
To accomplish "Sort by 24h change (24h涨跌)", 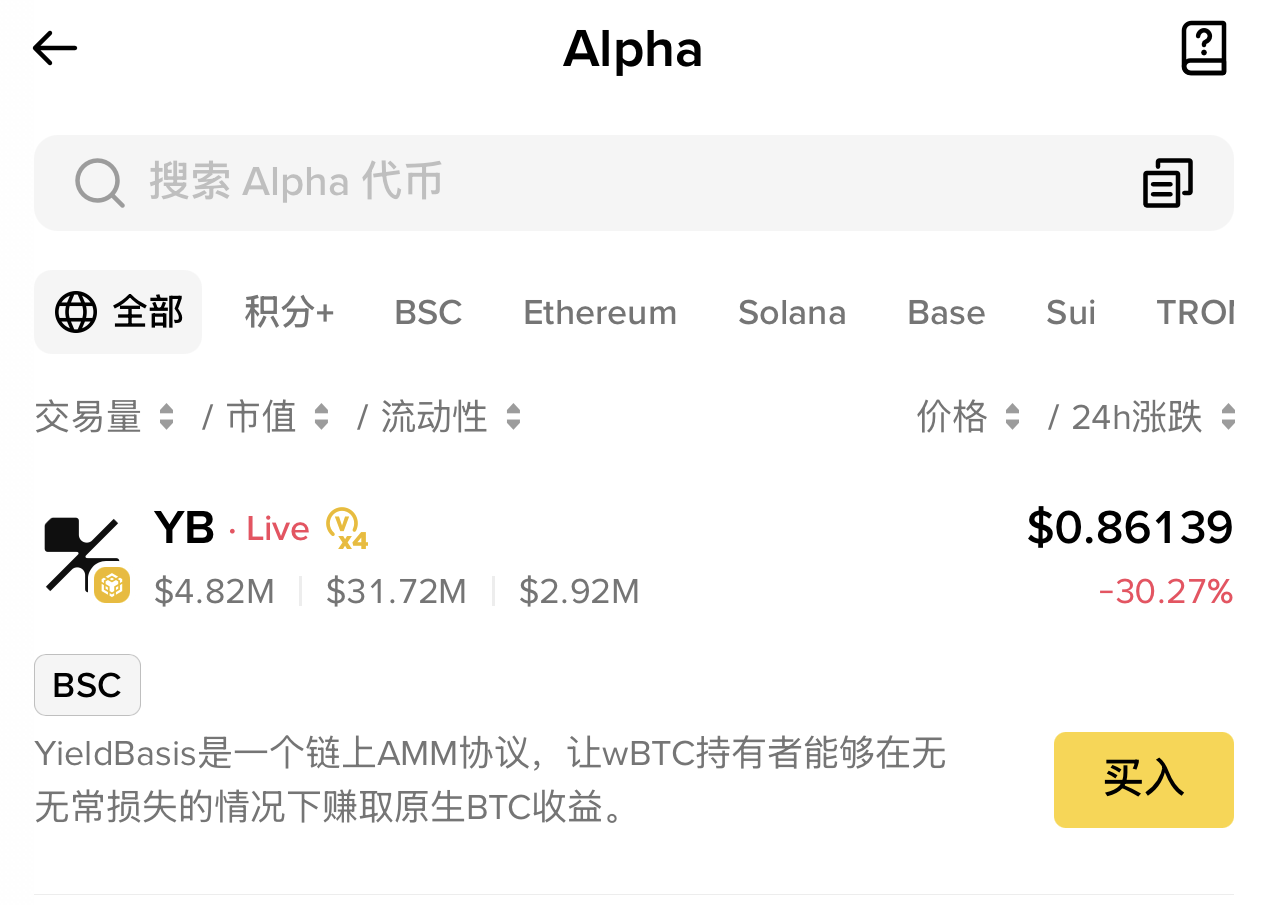I will pos(1152,417).
